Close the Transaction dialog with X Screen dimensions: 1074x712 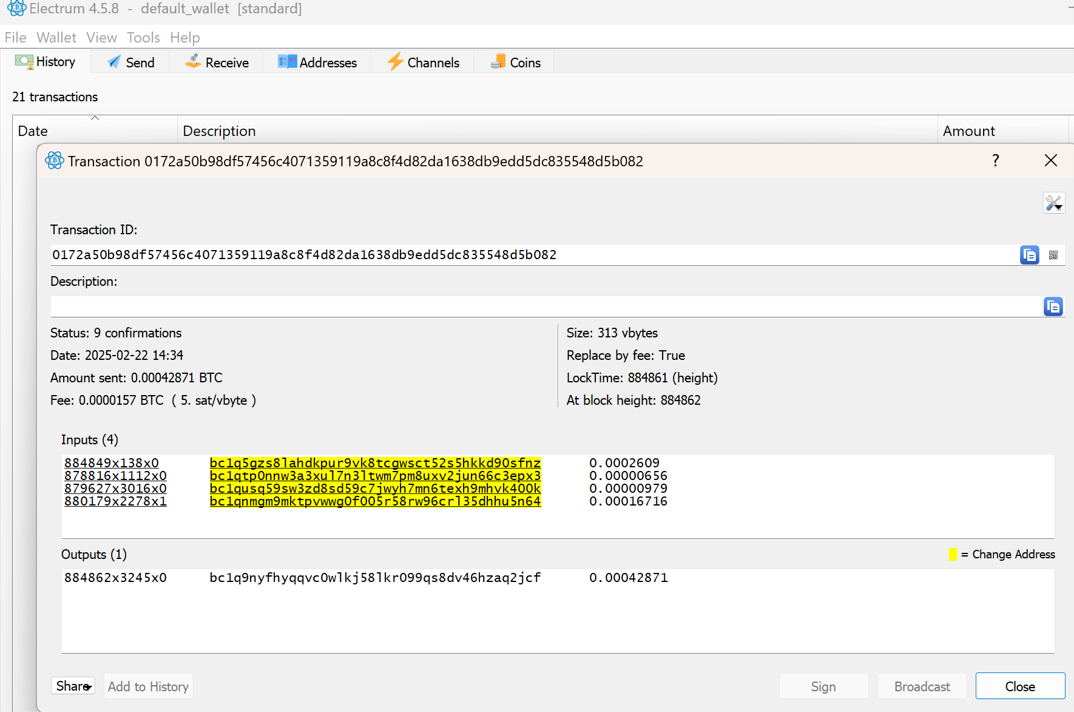click(1051, 160)
